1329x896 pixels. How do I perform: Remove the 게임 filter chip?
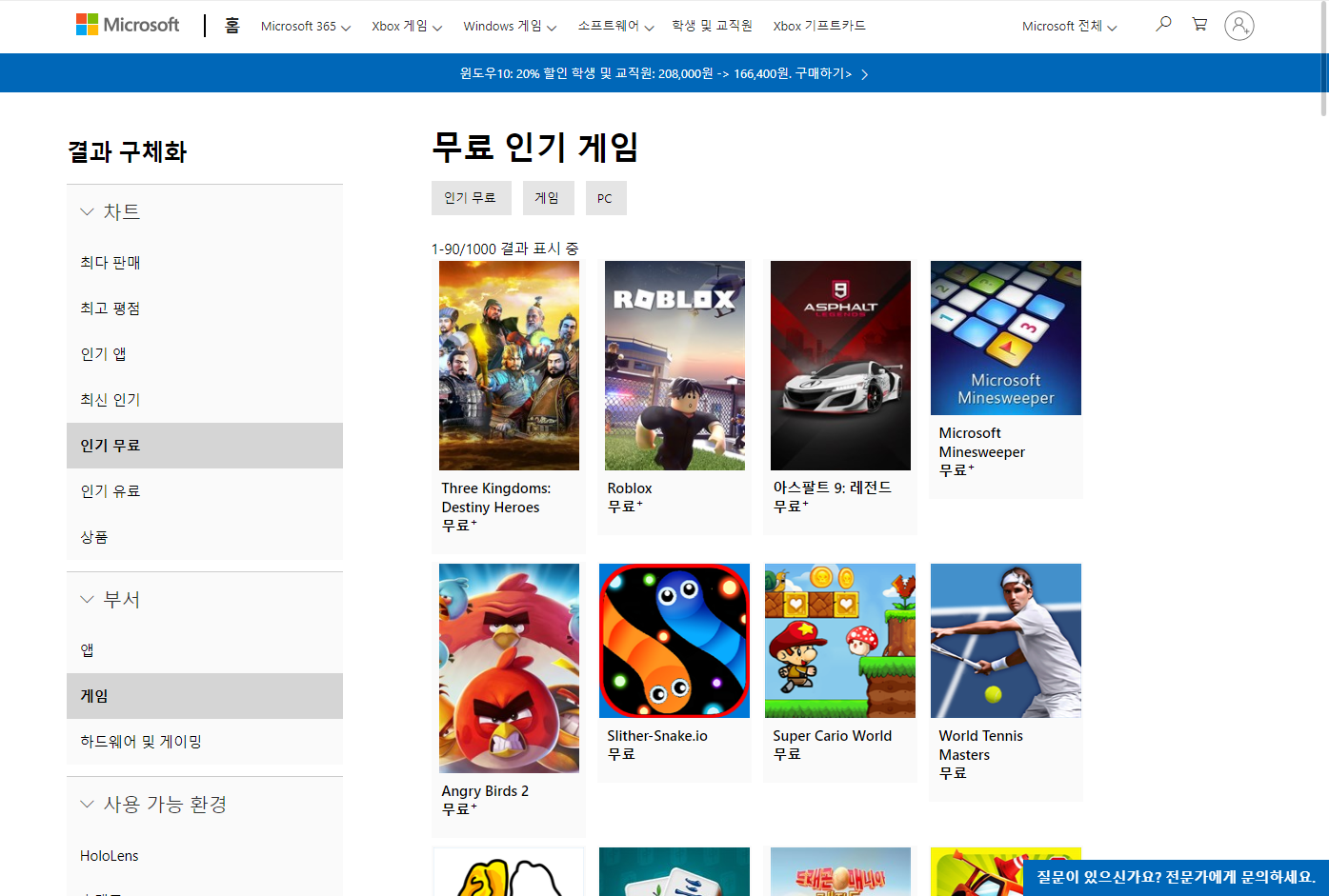click(x=548, y=198)
